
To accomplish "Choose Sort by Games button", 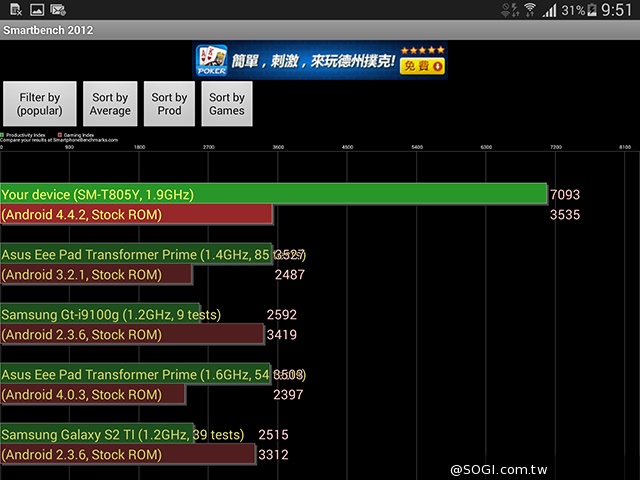I will pos(227,104).
